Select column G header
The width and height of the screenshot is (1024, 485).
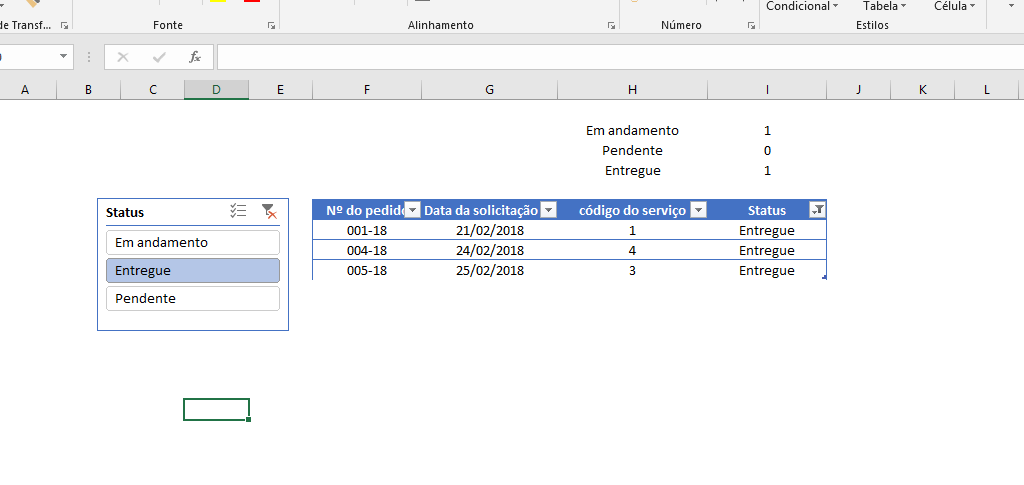pos(490,89)
